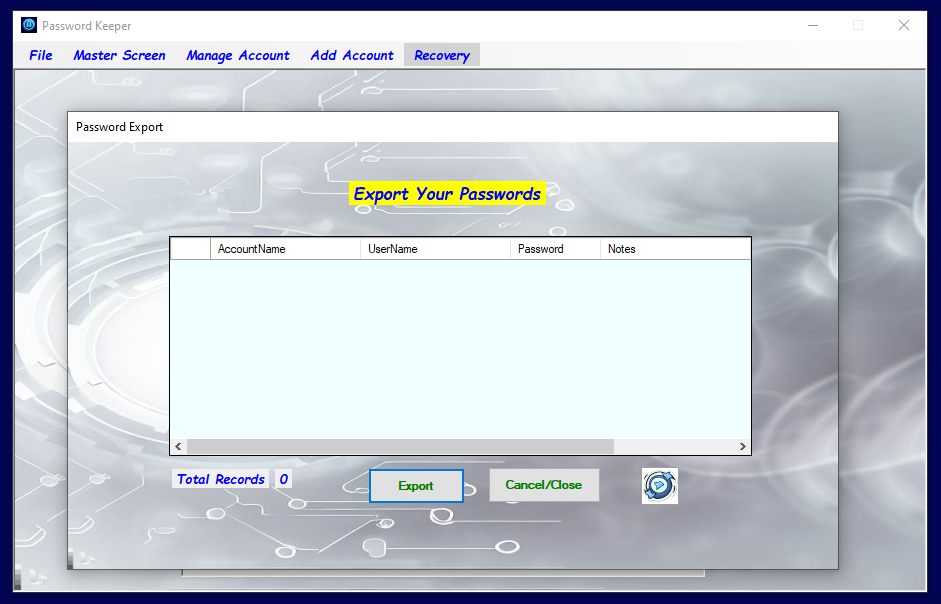The width and height of the screenshot is (941, 604).
Task: Click the Cancel/Close button
Action: coord(543,485)
